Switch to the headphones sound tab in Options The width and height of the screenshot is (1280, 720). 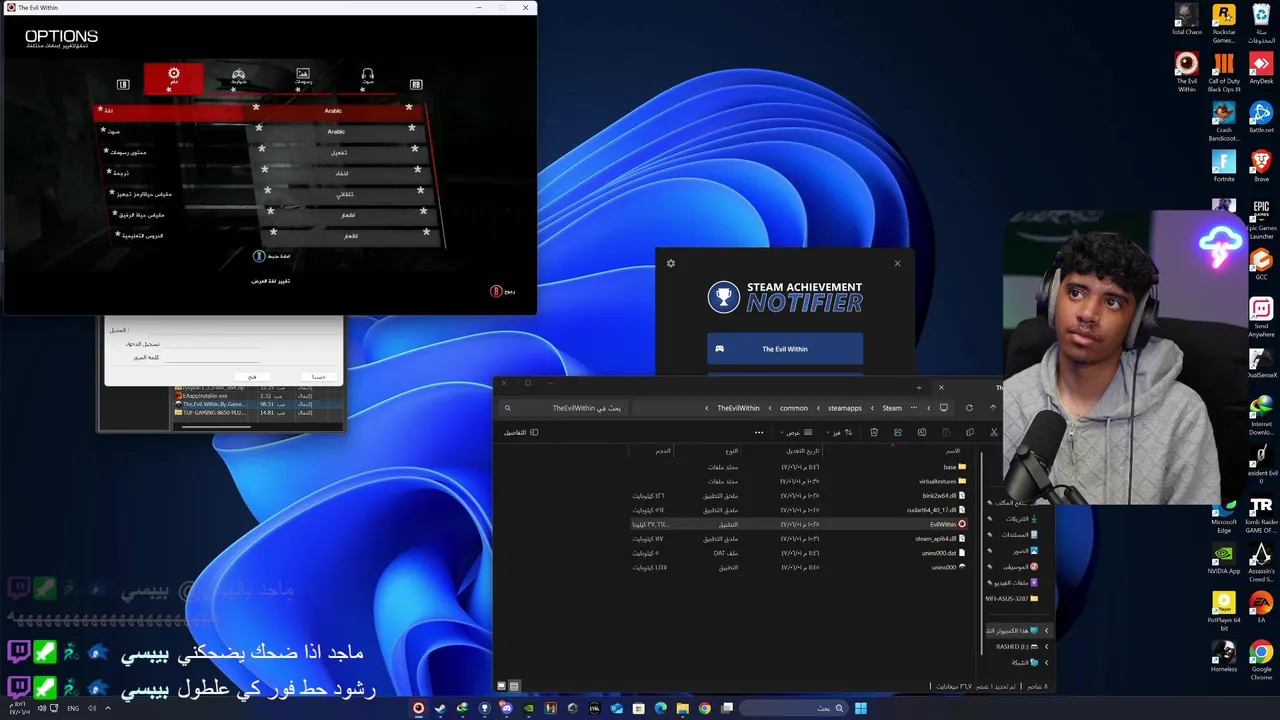pyautogui.click(x=367, y=77)
